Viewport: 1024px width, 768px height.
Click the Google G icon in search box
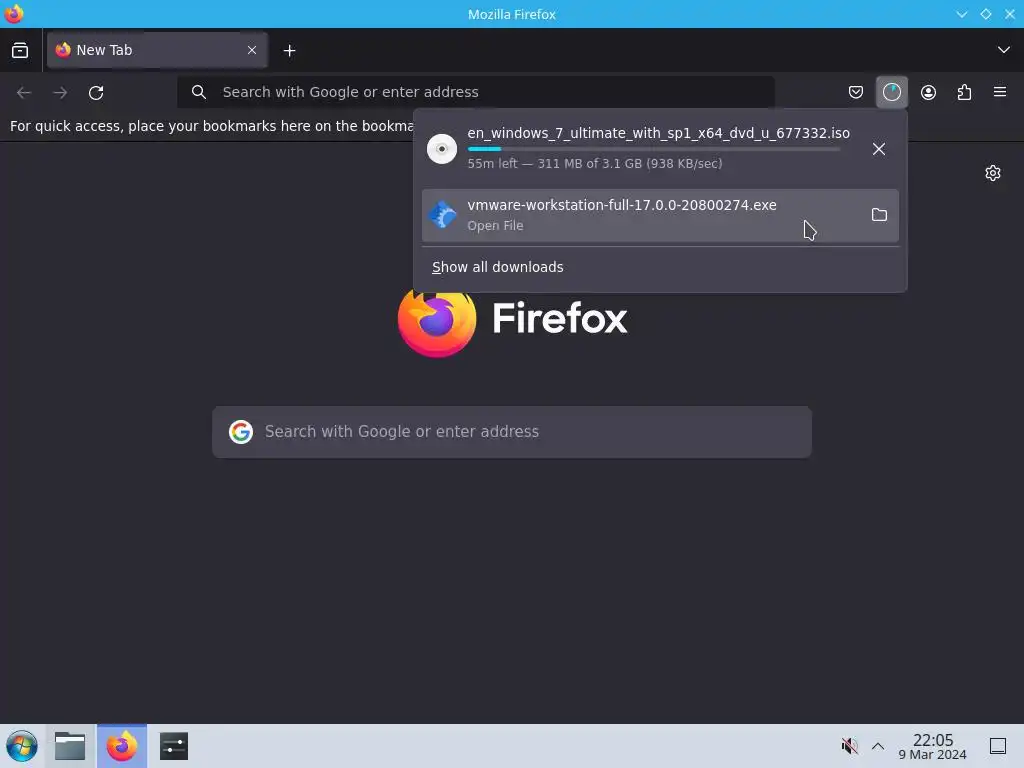coord(241,432)
